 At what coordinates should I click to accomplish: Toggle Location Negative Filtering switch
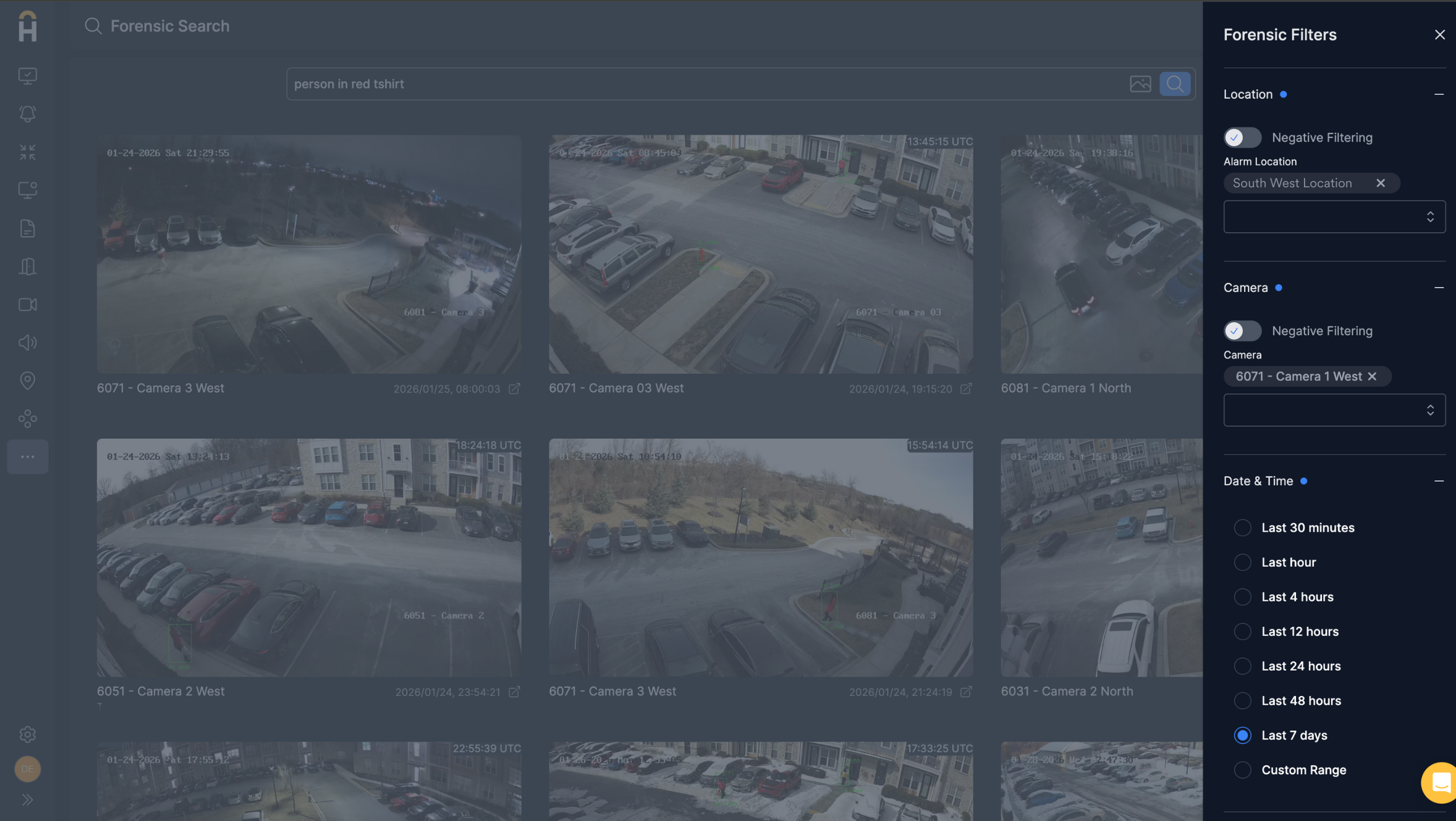pyautogui.click(x=1242, y=137)
